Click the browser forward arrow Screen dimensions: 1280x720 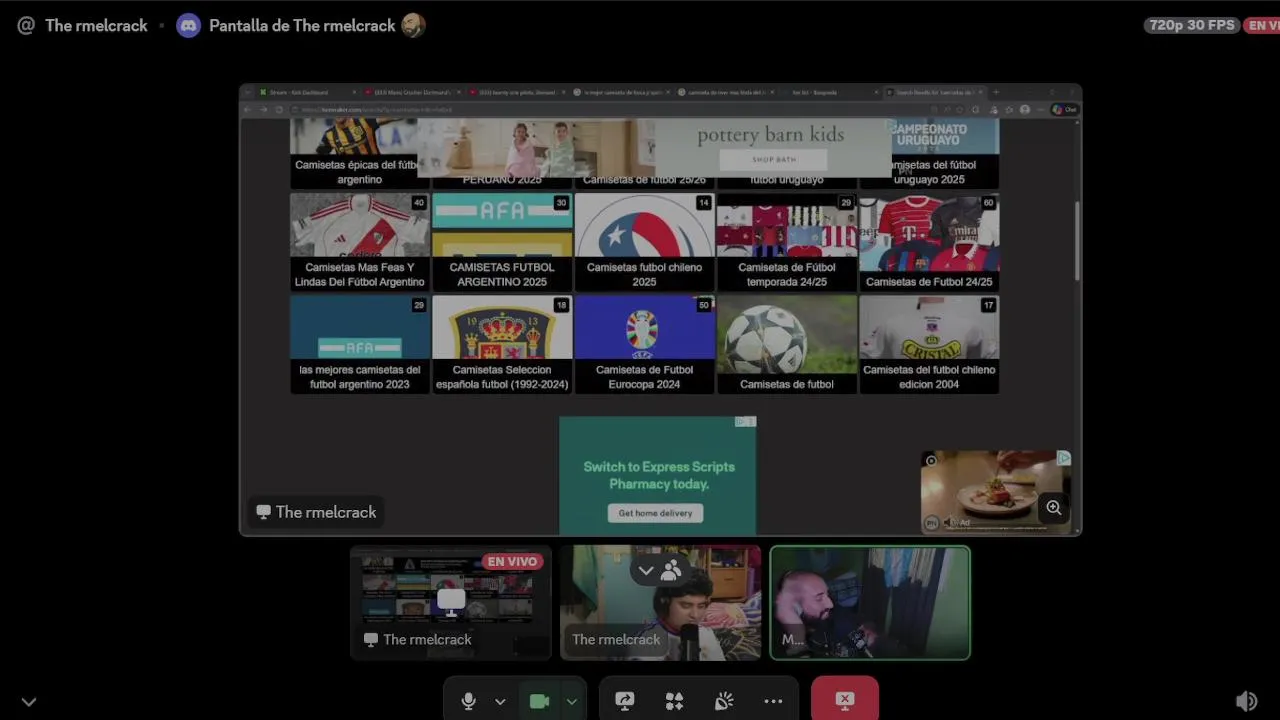click(x=264, y=110)
